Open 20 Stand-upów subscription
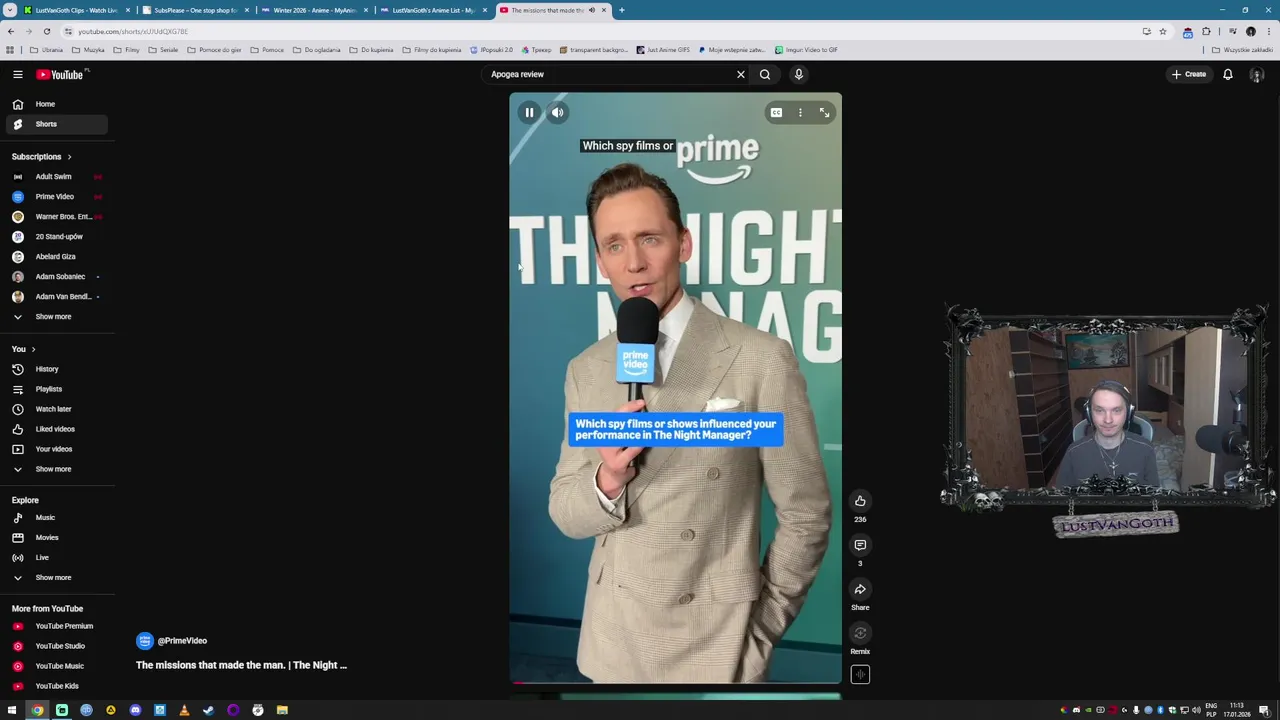 [x=57, y=236]
